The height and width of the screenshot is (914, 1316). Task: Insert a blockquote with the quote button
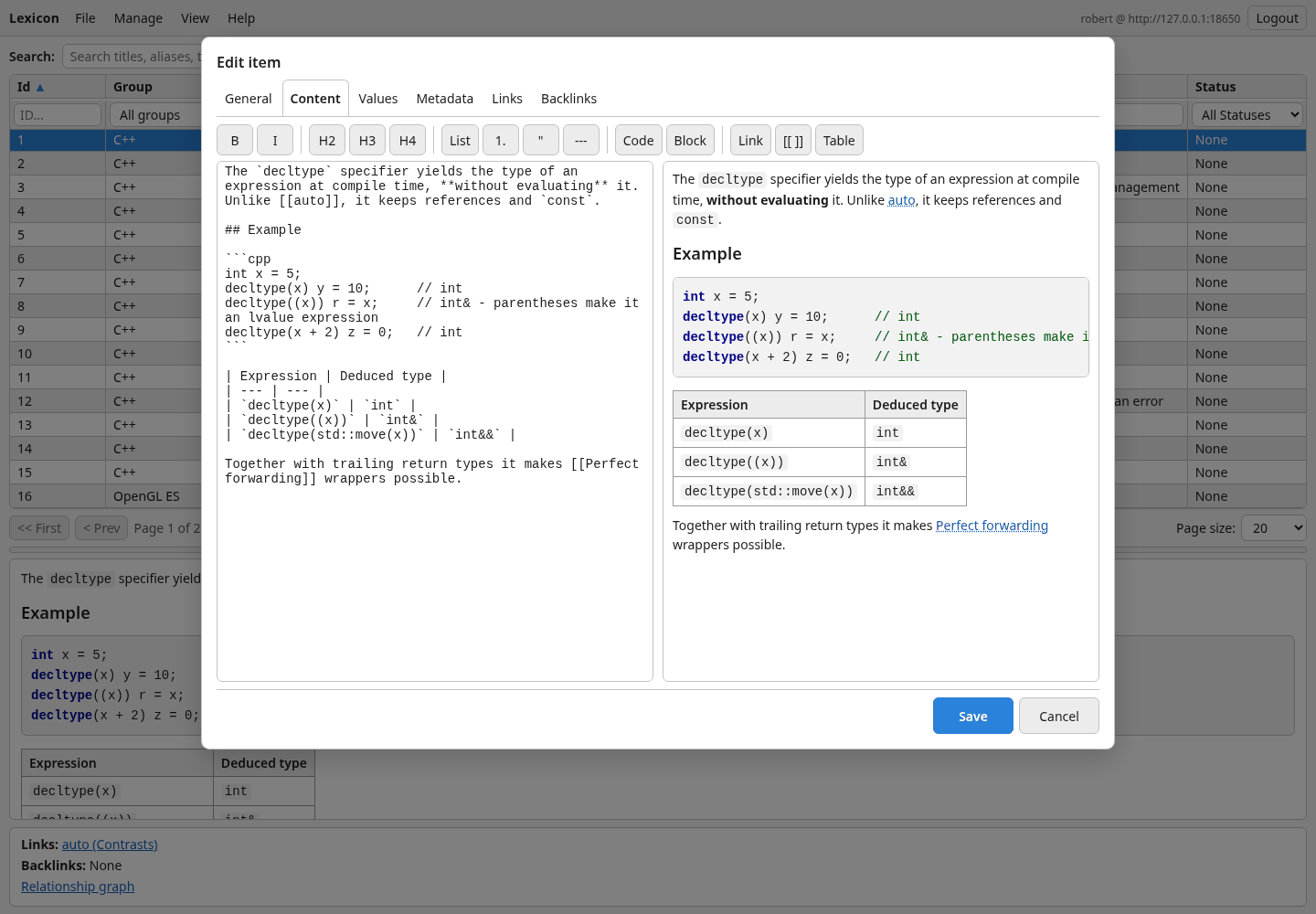tap(541, 141)
